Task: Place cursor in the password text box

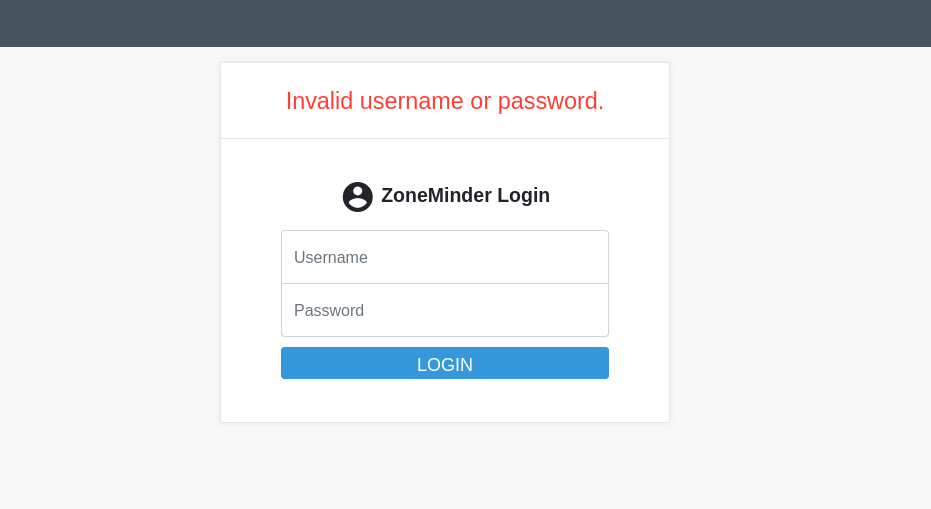Action: click(445, 310)
